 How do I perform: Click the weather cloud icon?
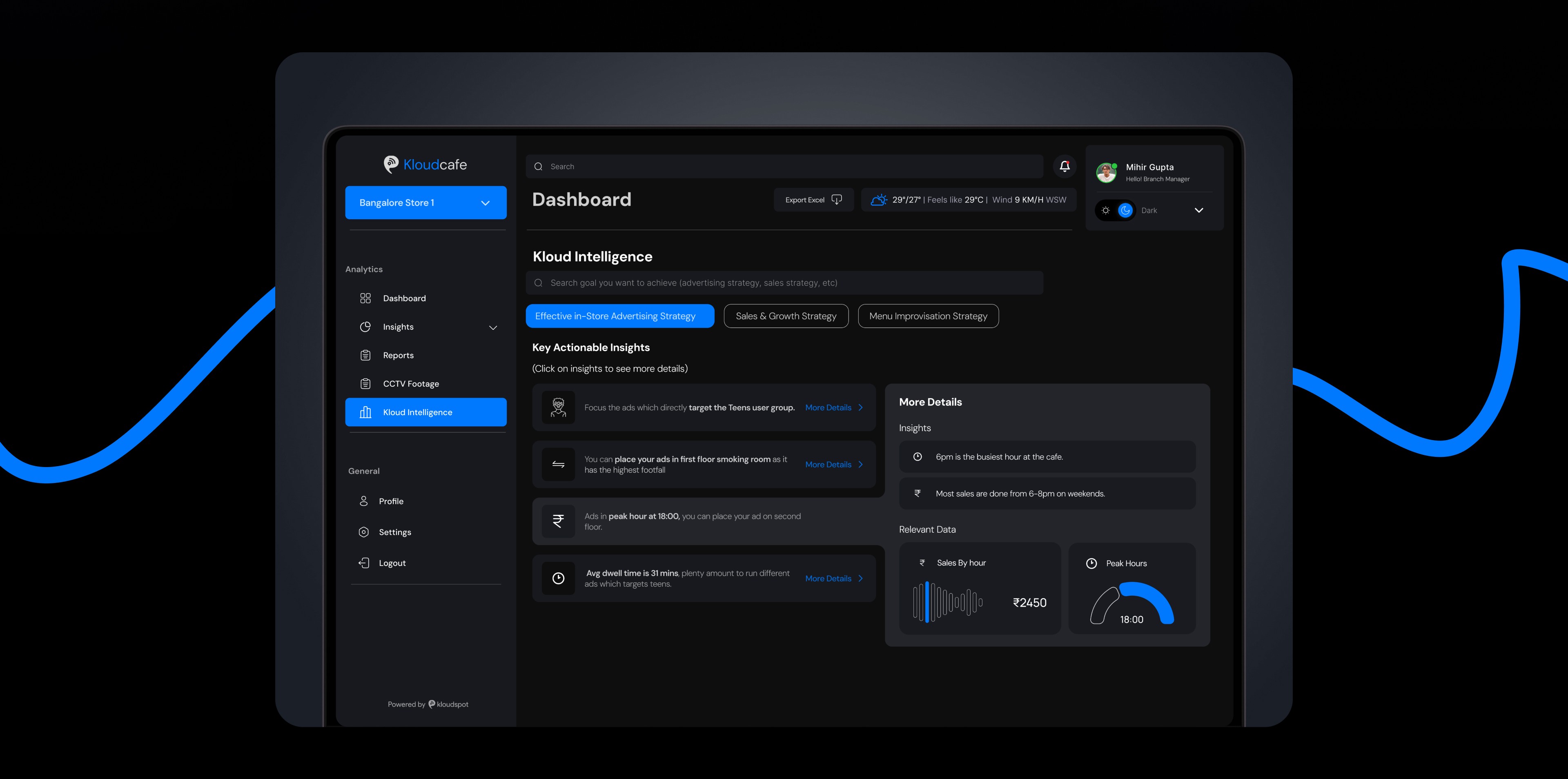(x=878, y=200)
